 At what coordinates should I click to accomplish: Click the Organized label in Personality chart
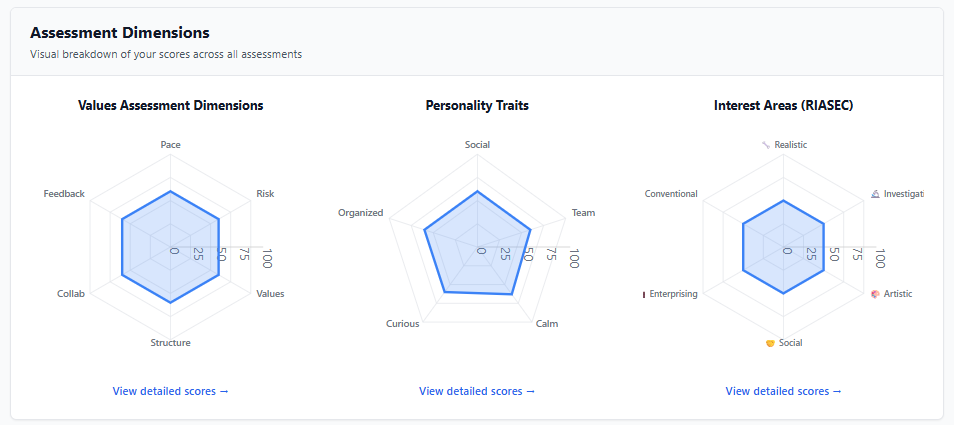click(x=361, y=213)
